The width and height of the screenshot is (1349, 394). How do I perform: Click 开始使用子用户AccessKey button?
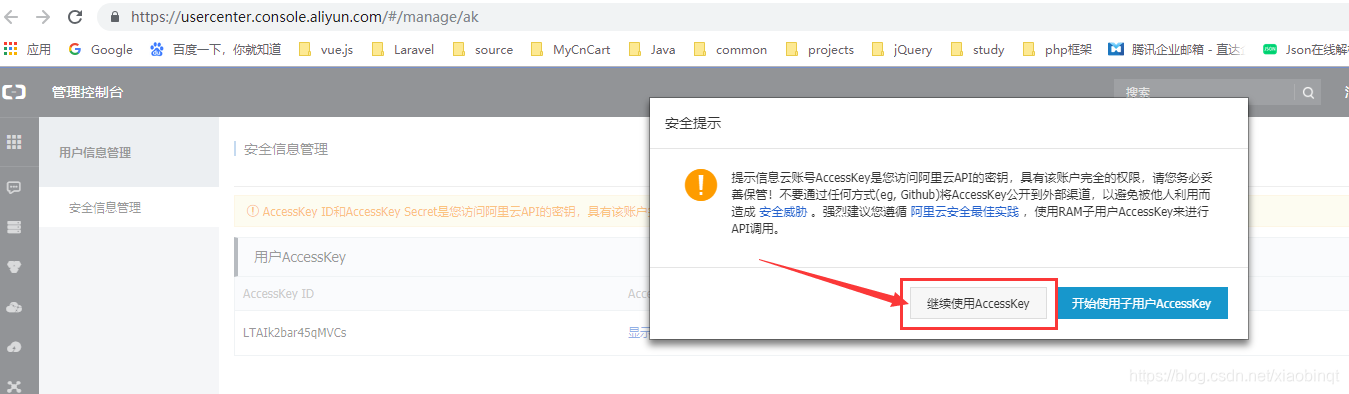click(1142, 303)
